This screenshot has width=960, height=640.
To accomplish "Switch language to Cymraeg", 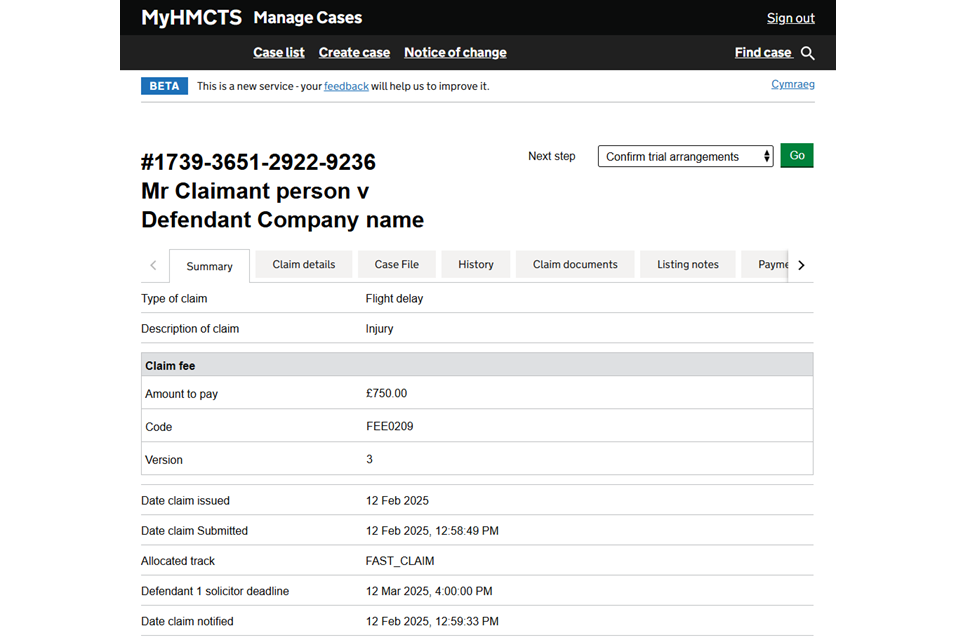I will coord(792,84).
